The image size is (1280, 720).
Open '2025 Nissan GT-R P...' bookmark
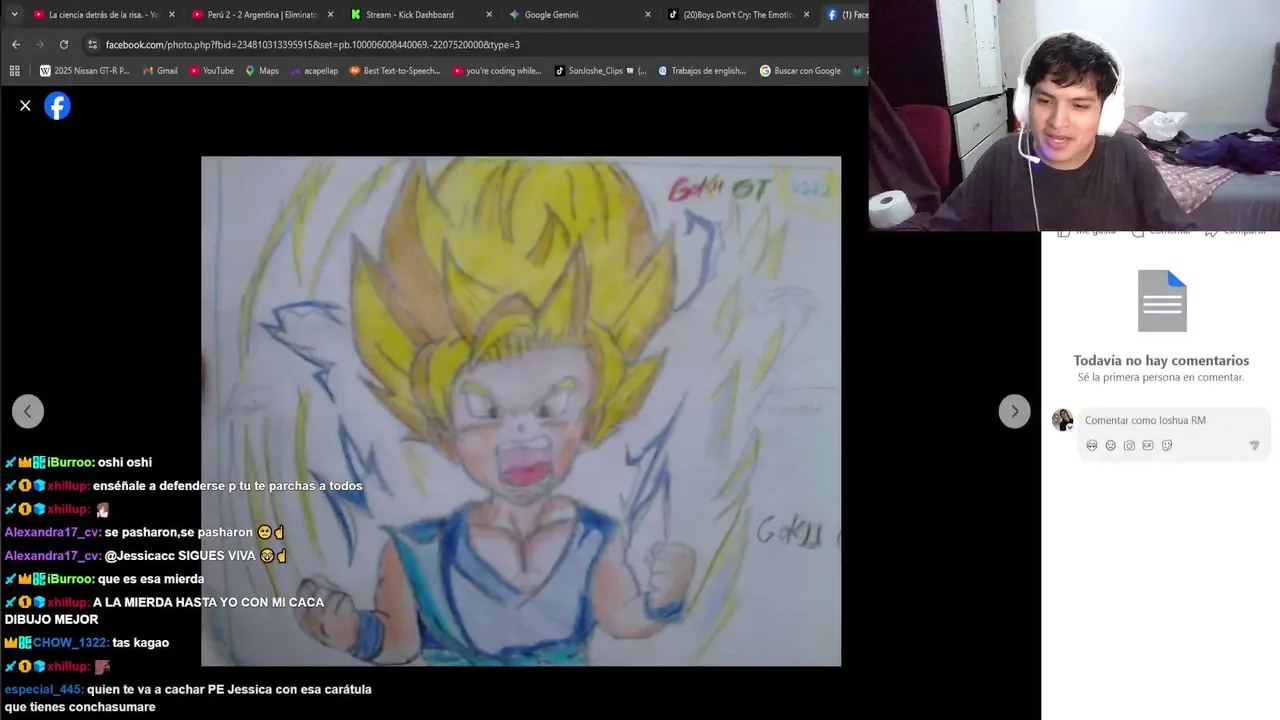click(x=85, y=71)
